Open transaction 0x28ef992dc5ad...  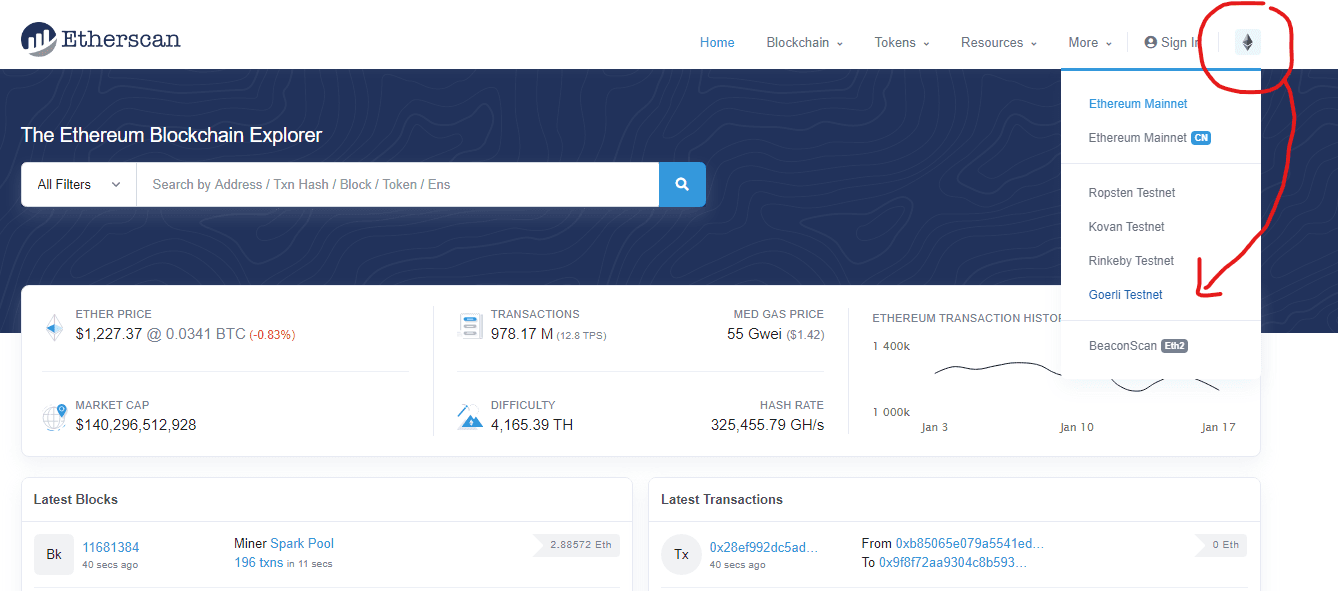(764, 547)
